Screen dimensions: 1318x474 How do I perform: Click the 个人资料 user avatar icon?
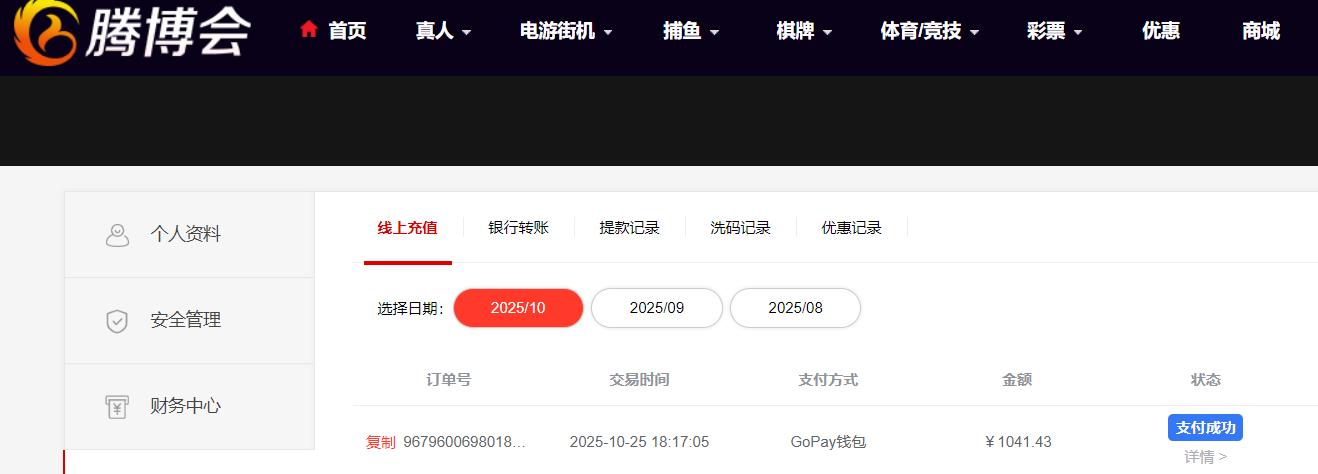pyautogui.click(x=117, y=235)
